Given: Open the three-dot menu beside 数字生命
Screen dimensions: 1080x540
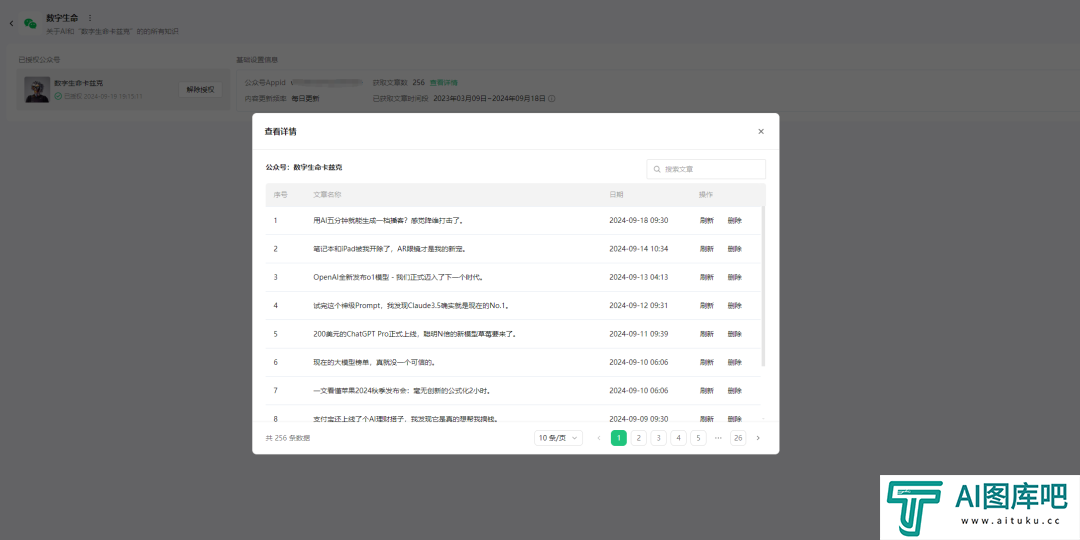Looking at the screenshot, I should pos(90,18).
